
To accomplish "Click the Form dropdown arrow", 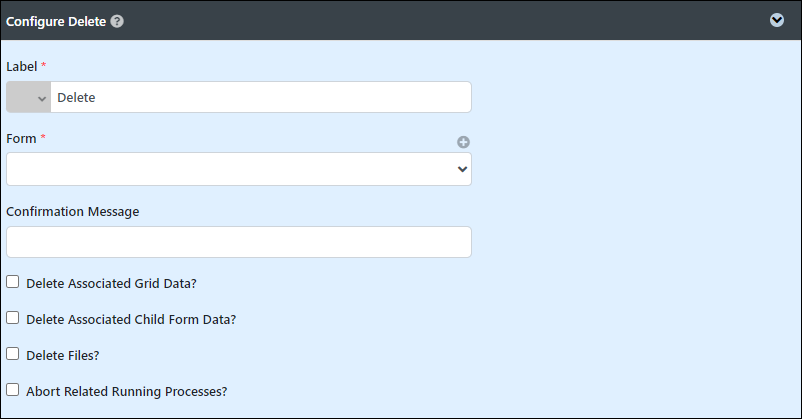I will click(462, 169).
